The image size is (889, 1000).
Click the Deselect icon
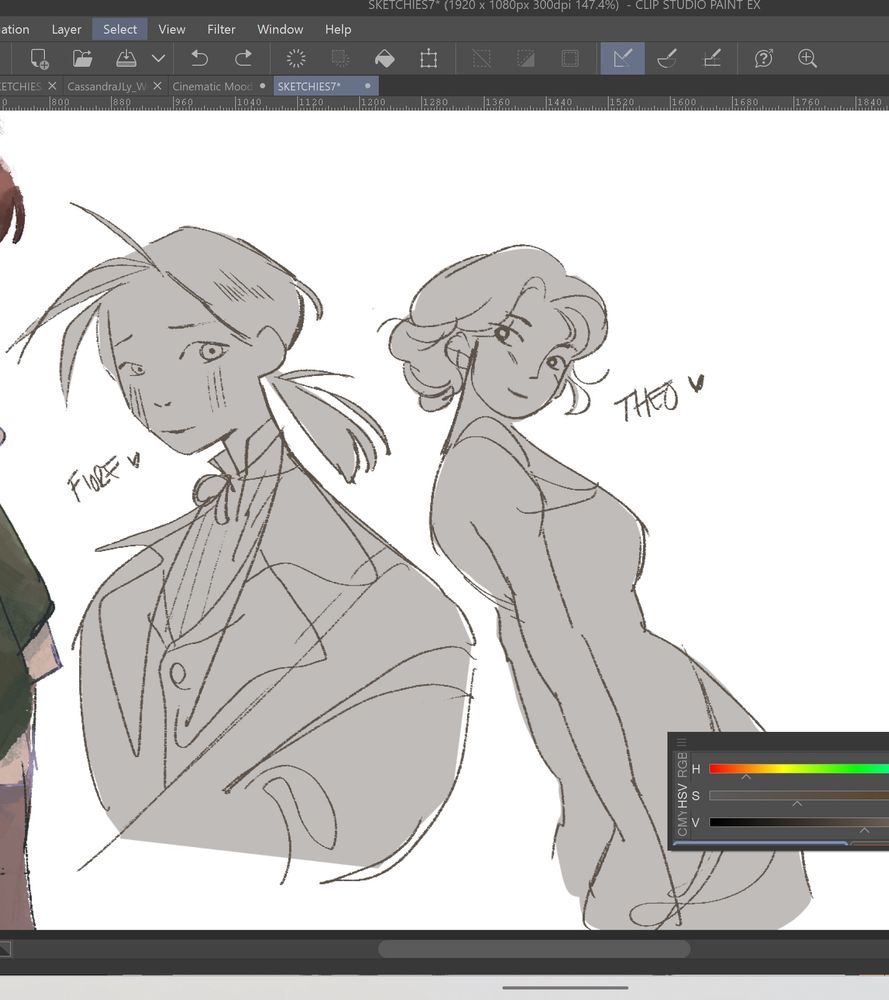[481, 59]
